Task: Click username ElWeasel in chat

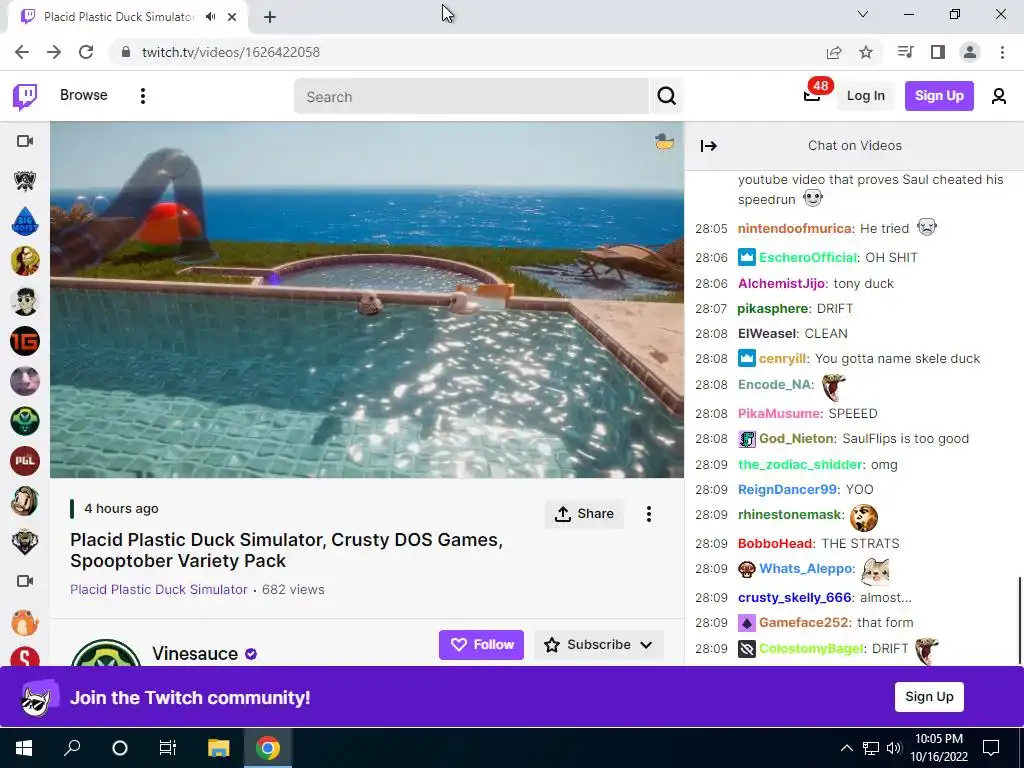Action: 767,333
